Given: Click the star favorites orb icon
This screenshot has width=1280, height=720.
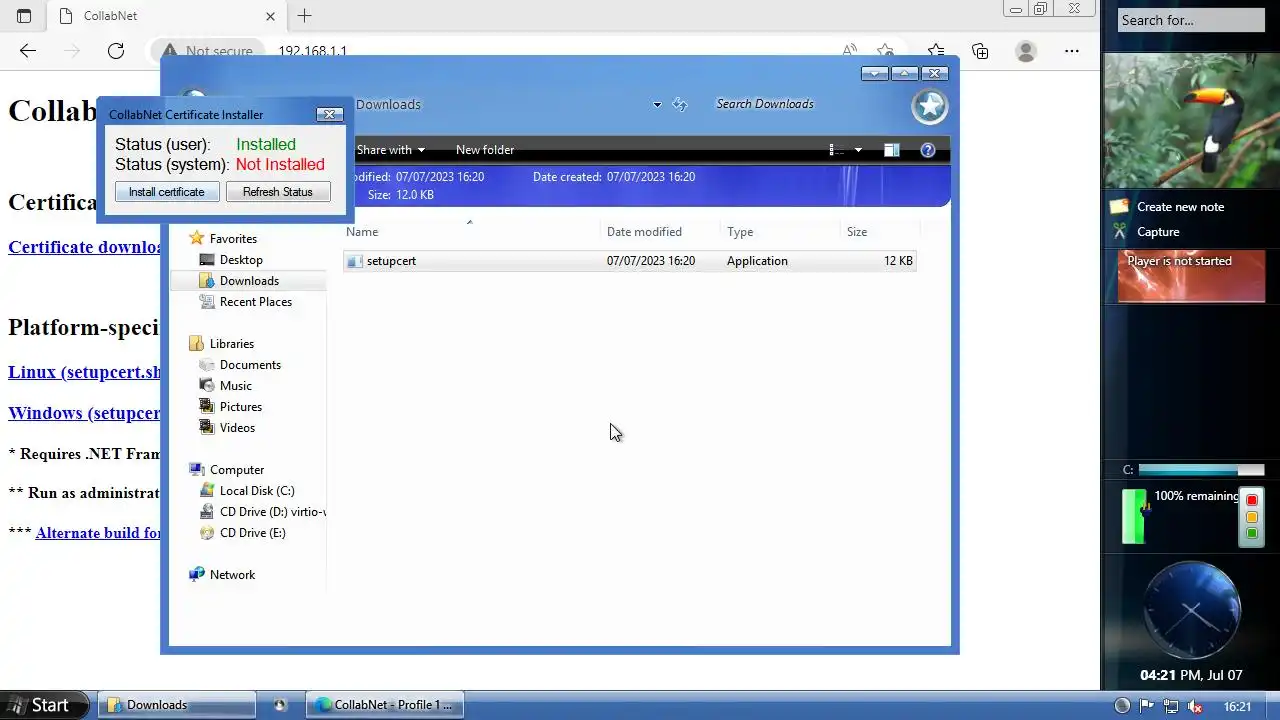Looking at the screenshot, I should click(x=929, y=105).
